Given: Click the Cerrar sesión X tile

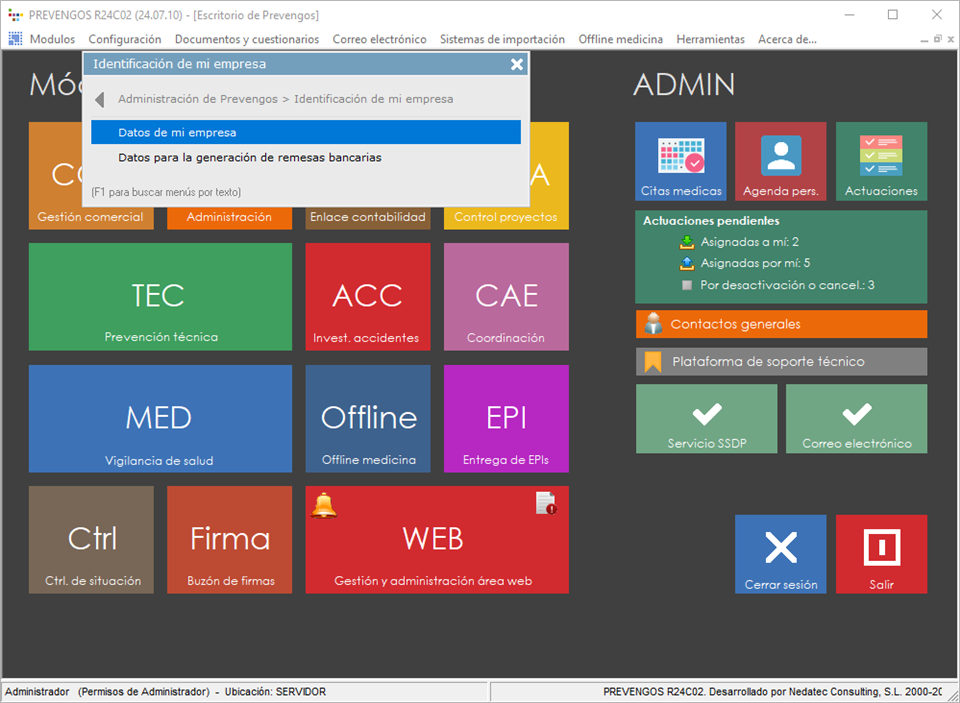Looking at the screenshot, I should tap(780, 554).
